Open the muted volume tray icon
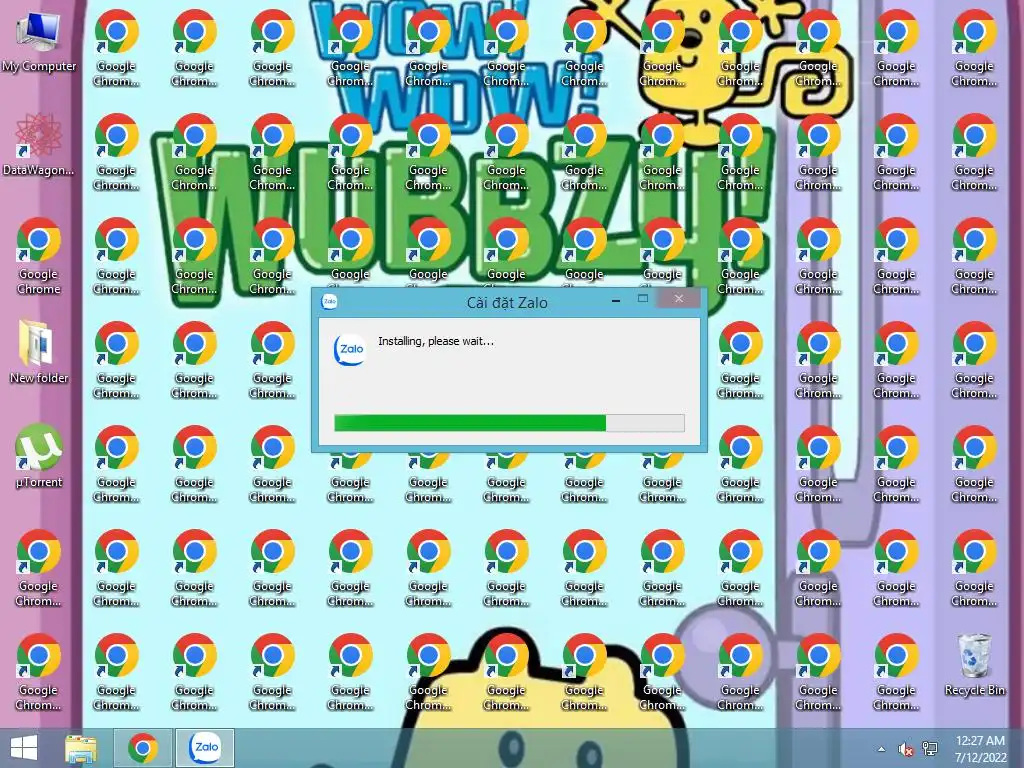 (x=906, y=750)
